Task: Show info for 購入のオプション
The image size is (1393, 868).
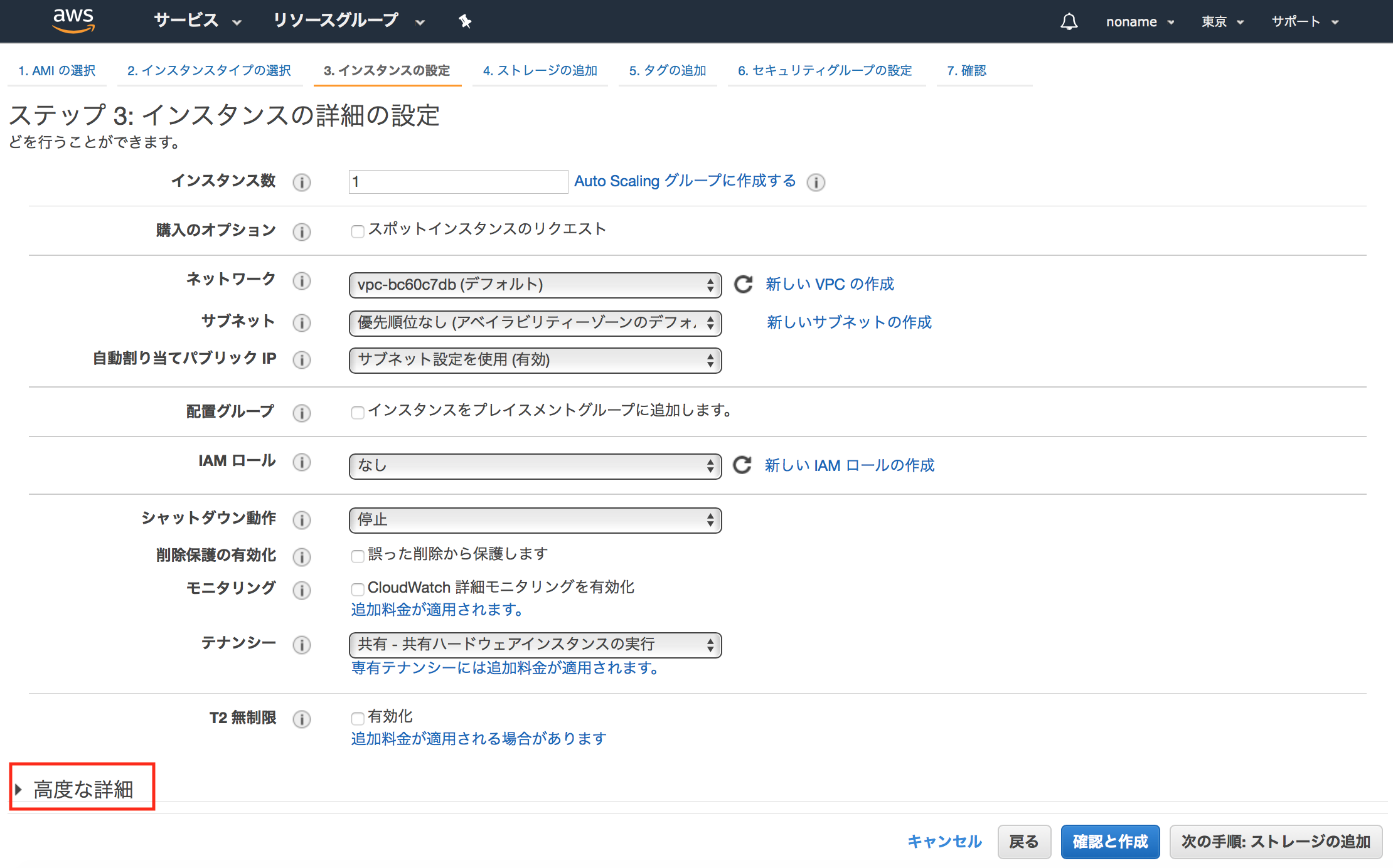Action: 302,231
